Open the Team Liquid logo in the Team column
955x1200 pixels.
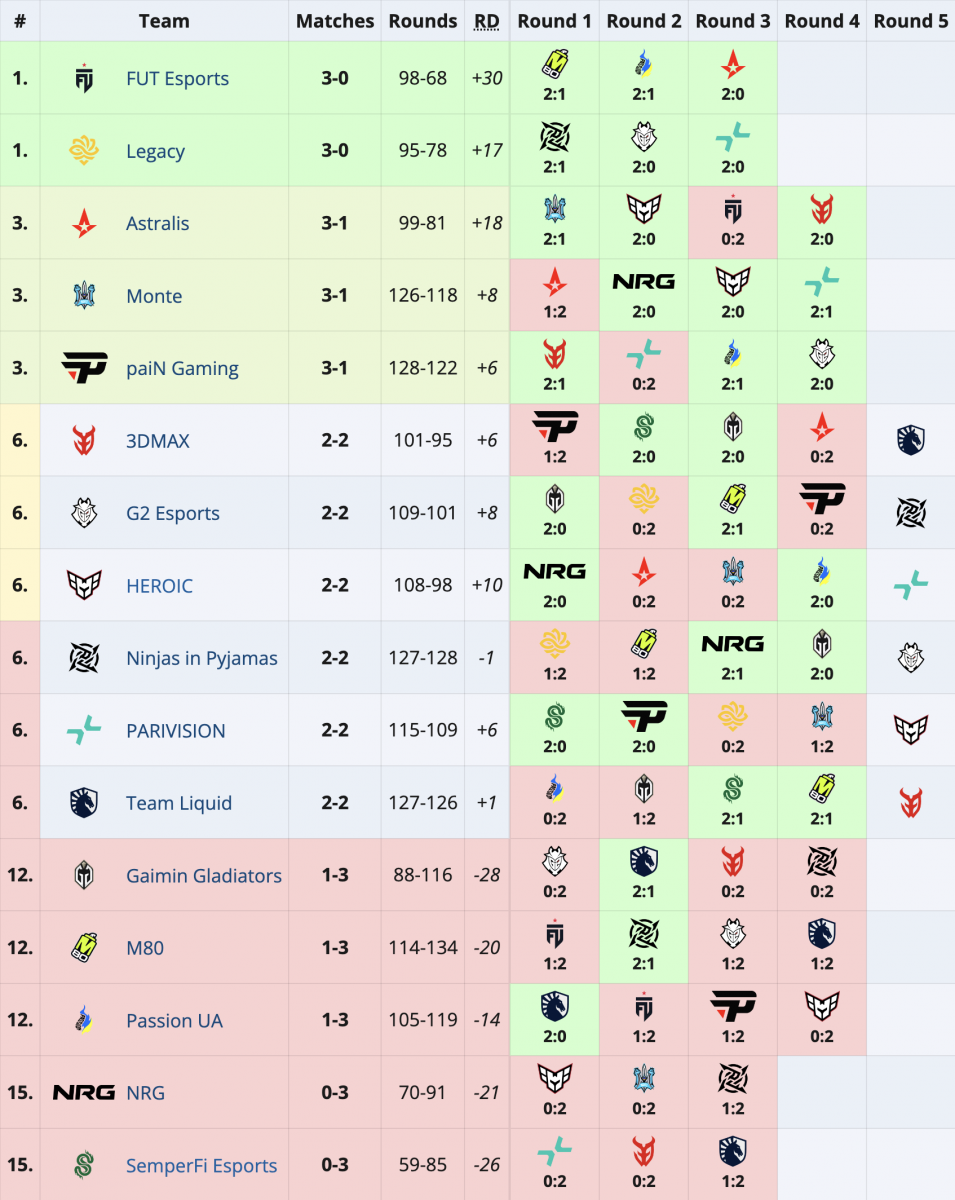[84, 803]
